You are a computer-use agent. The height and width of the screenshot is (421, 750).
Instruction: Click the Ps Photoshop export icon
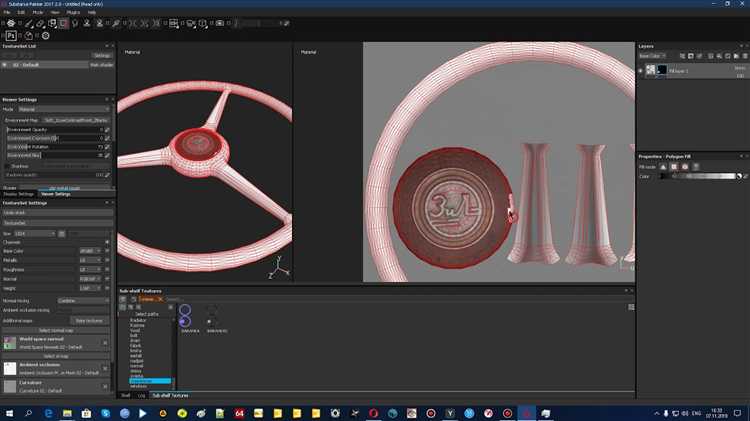click(x=11, y=36)
